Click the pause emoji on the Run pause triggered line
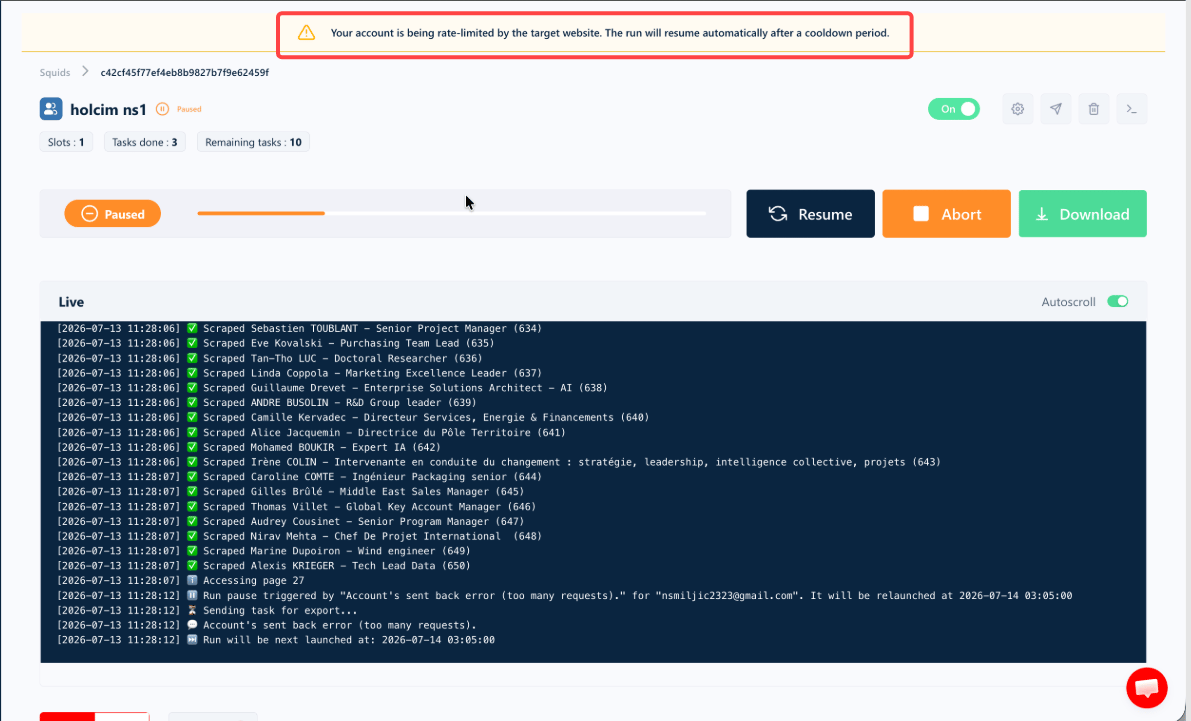The height and width of the screenshot is (721, 1191). tap(192, 596)
